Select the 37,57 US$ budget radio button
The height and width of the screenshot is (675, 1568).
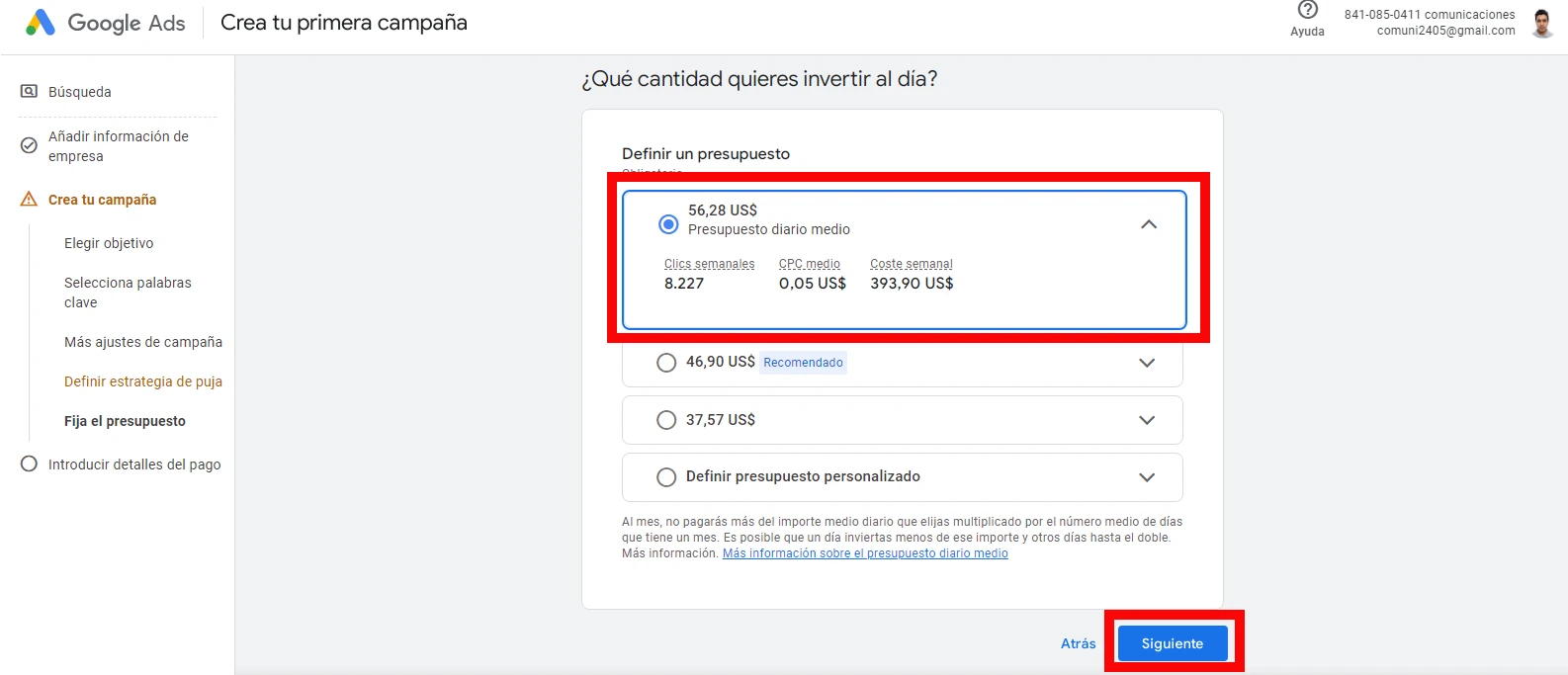pyautogui.click(x=666, y=420)
